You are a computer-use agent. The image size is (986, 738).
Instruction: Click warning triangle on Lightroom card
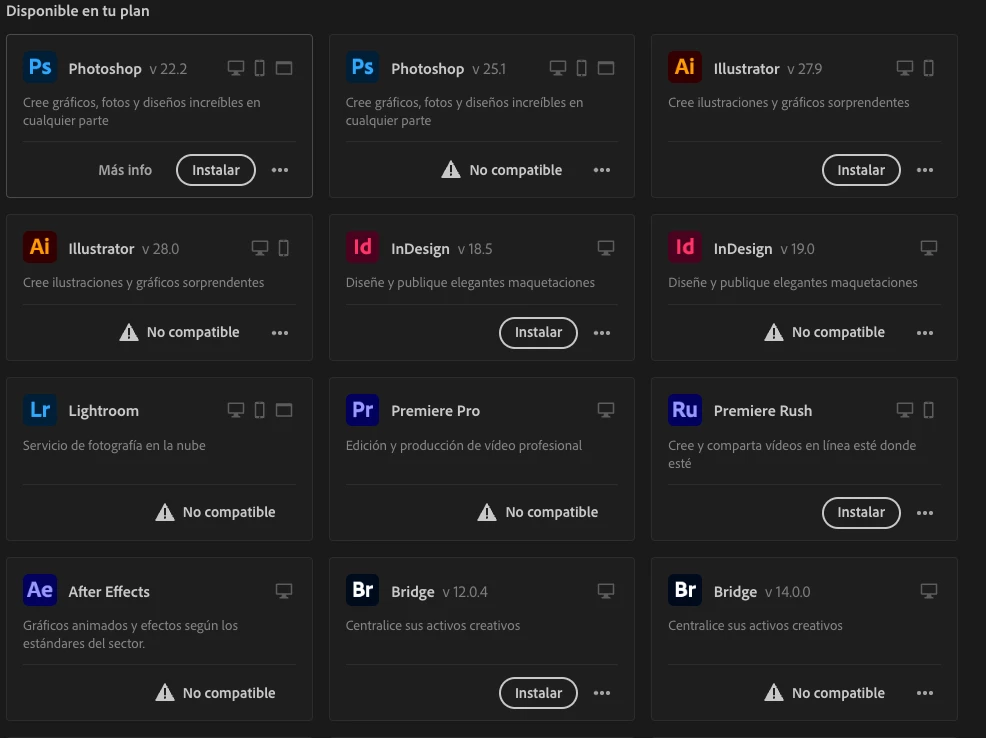tap(165, 512)
